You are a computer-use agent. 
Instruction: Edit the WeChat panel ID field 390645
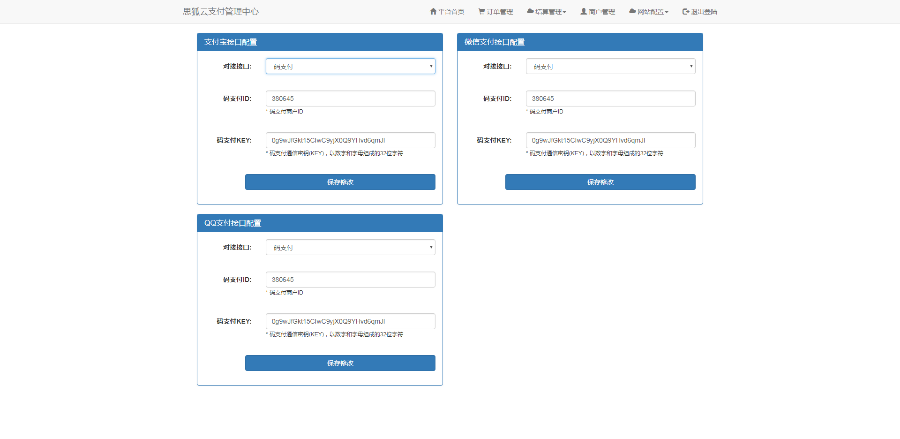[x=611, y=99]
